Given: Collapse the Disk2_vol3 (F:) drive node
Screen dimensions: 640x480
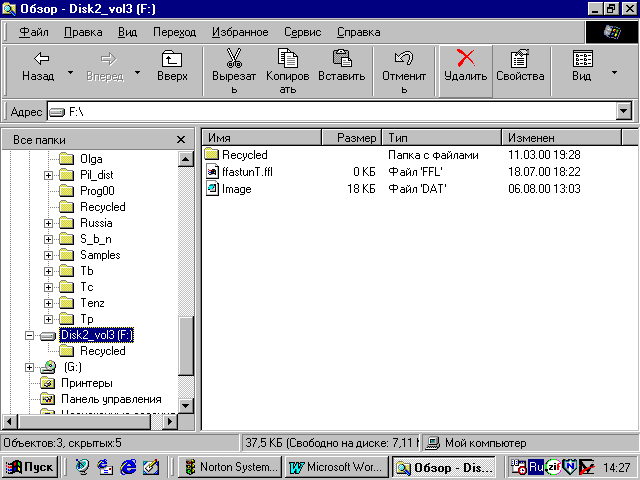Looking at the screenshot, I should coord(29,336).
